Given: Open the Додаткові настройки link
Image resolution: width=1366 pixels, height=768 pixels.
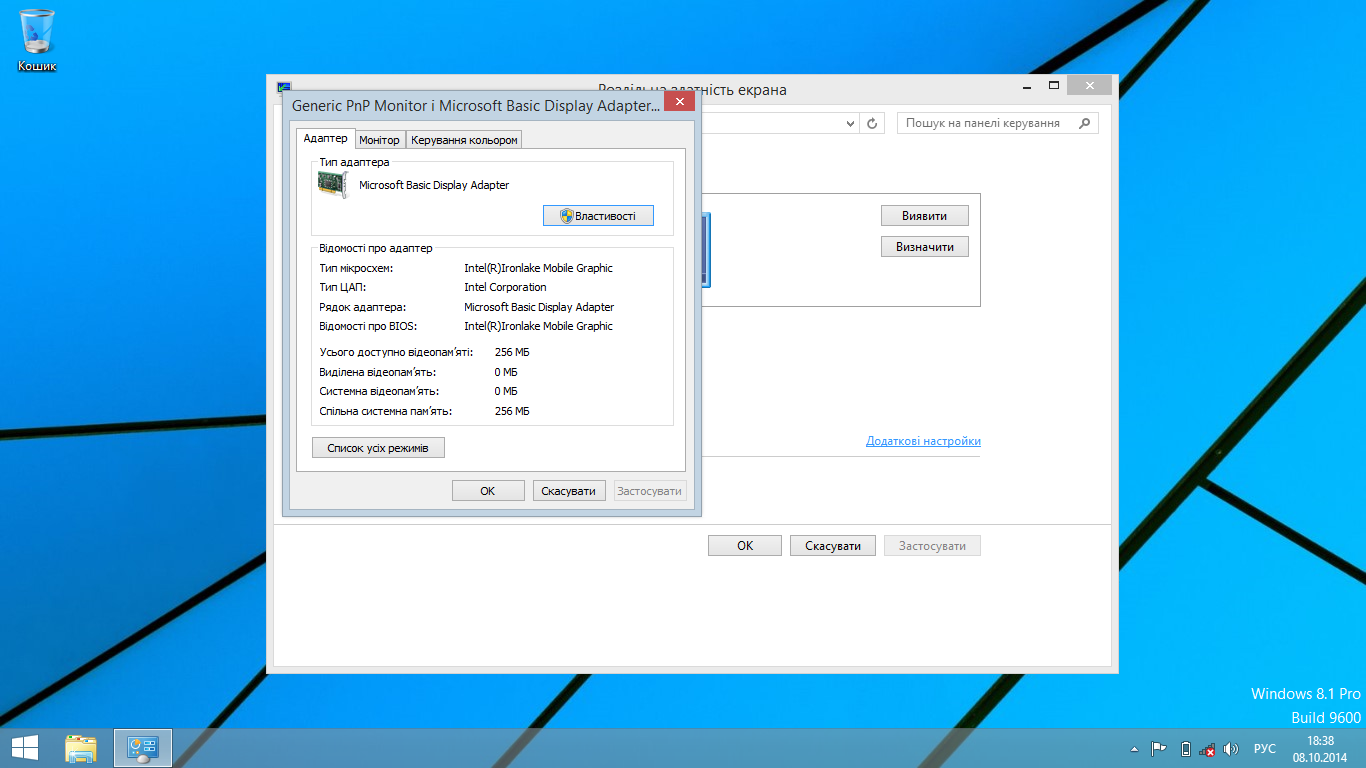Looking at the screenshot, I should pos(923,441).
